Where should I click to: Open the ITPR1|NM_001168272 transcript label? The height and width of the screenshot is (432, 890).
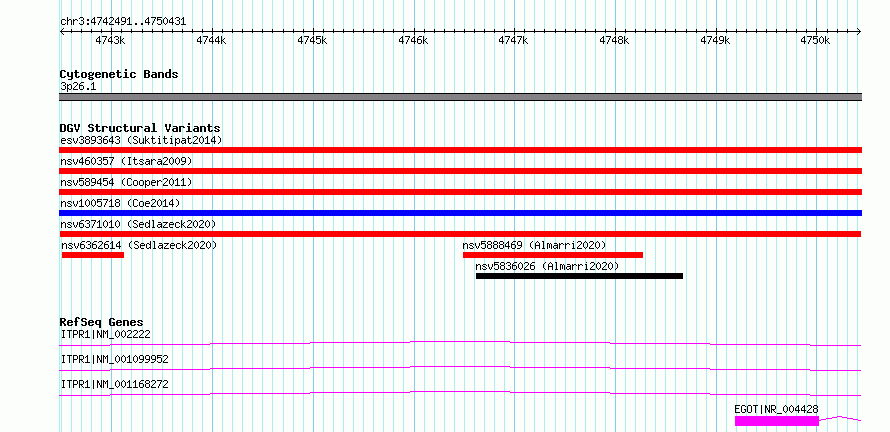point(115,384)
